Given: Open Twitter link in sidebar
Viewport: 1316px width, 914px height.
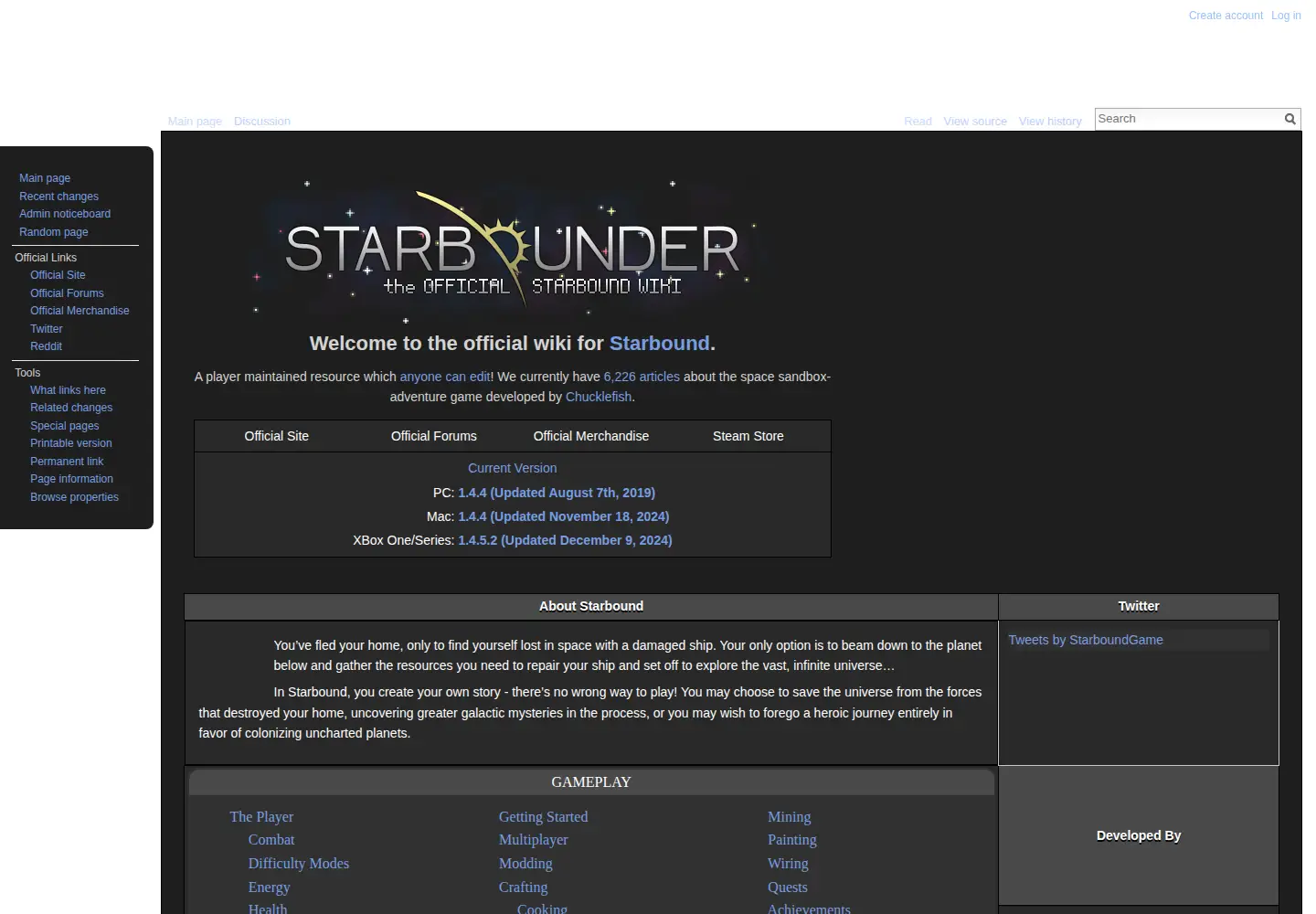Looking at the screenshot, I should click(47, 329).
